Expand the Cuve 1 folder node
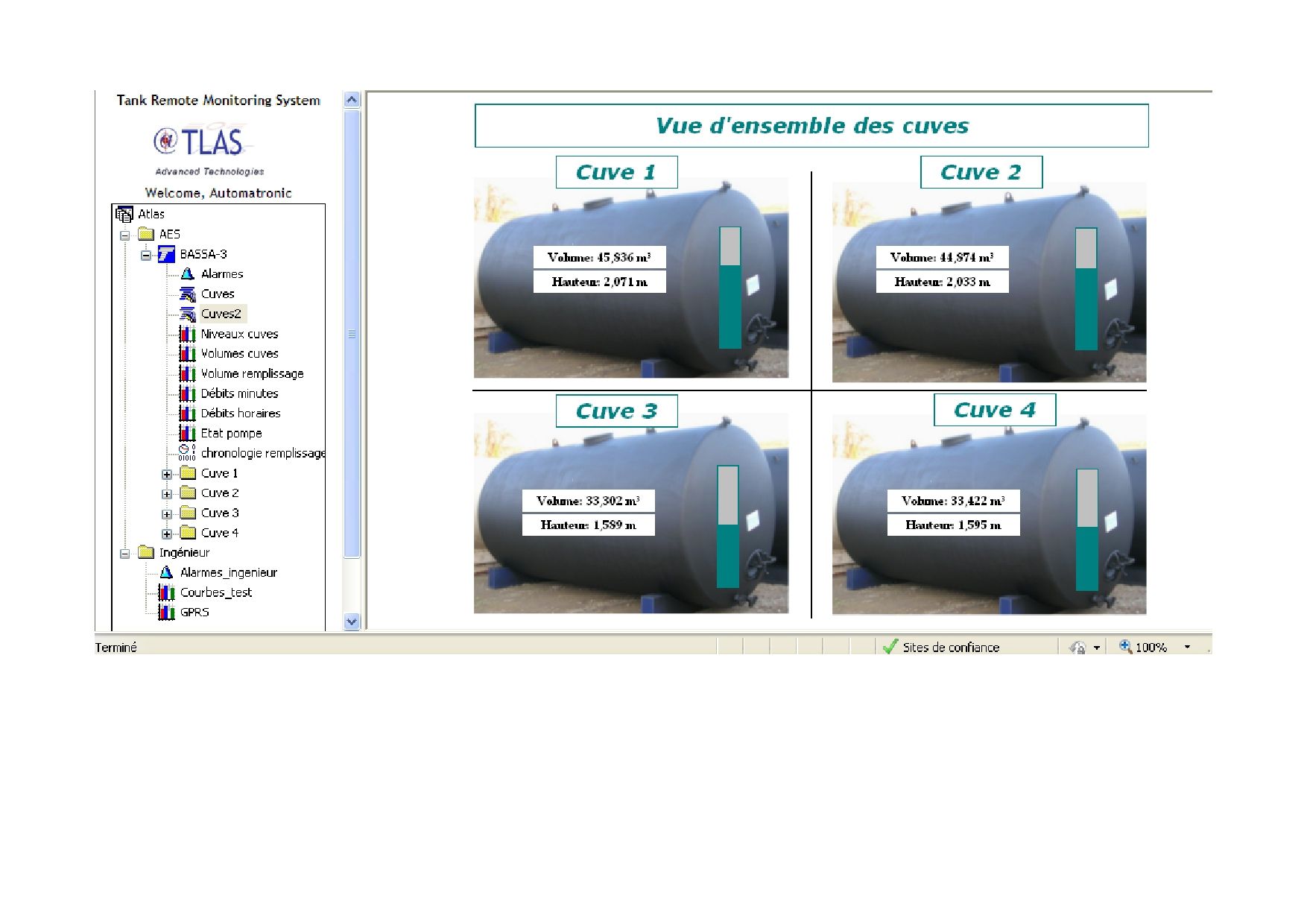This screenshot has width=1307, height=924. [167, 474]
